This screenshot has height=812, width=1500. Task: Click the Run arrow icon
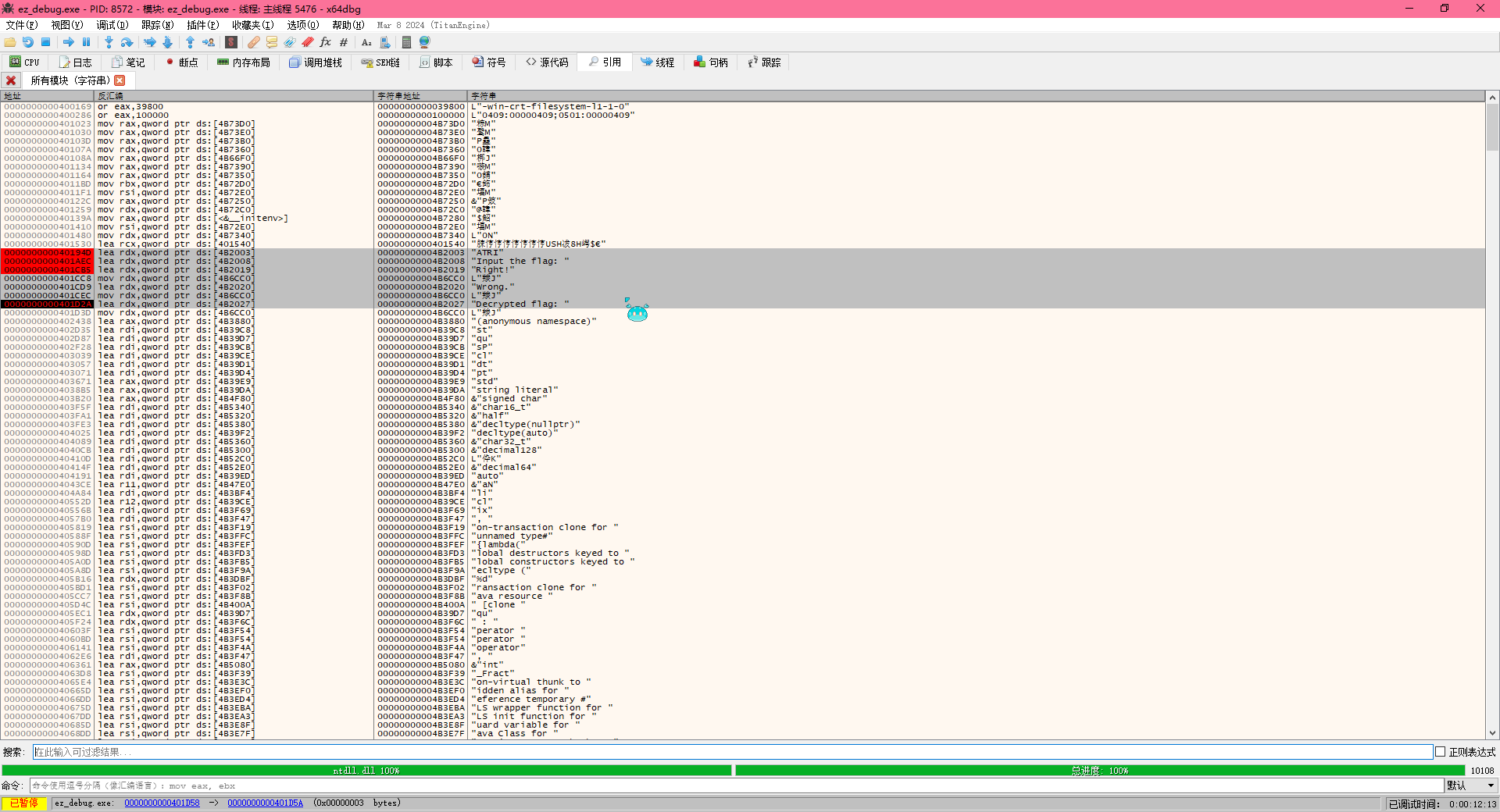pos(69,42)
